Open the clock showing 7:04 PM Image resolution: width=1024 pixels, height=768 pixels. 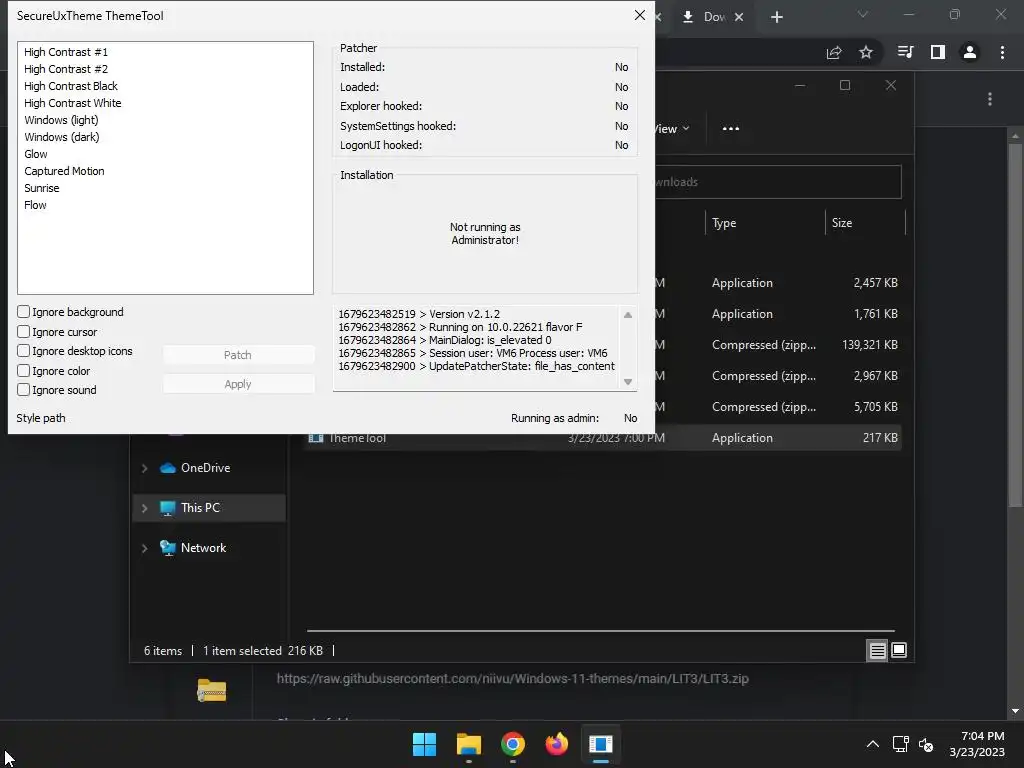[x=976, y=744]
